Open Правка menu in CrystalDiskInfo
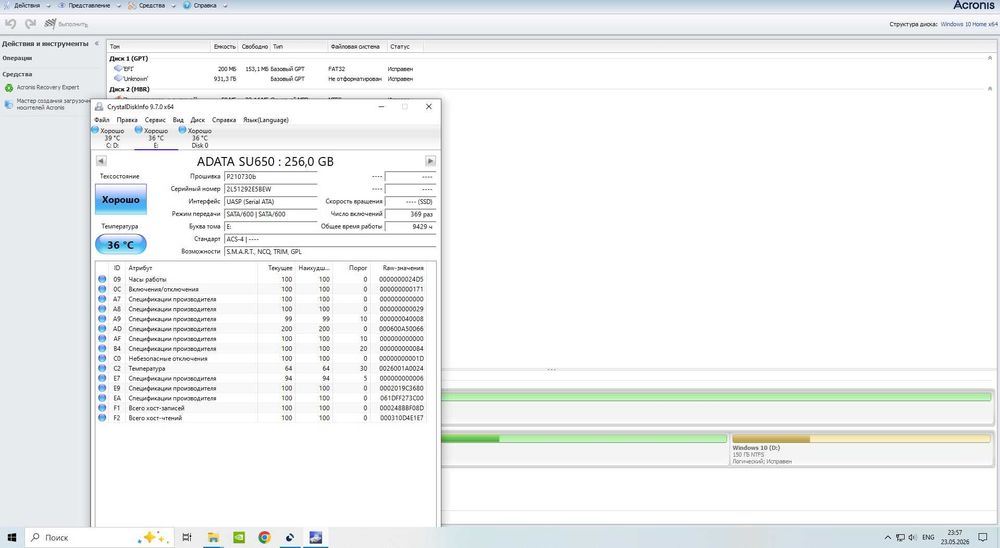This screenshot has height=548, width=1000. 127,120
